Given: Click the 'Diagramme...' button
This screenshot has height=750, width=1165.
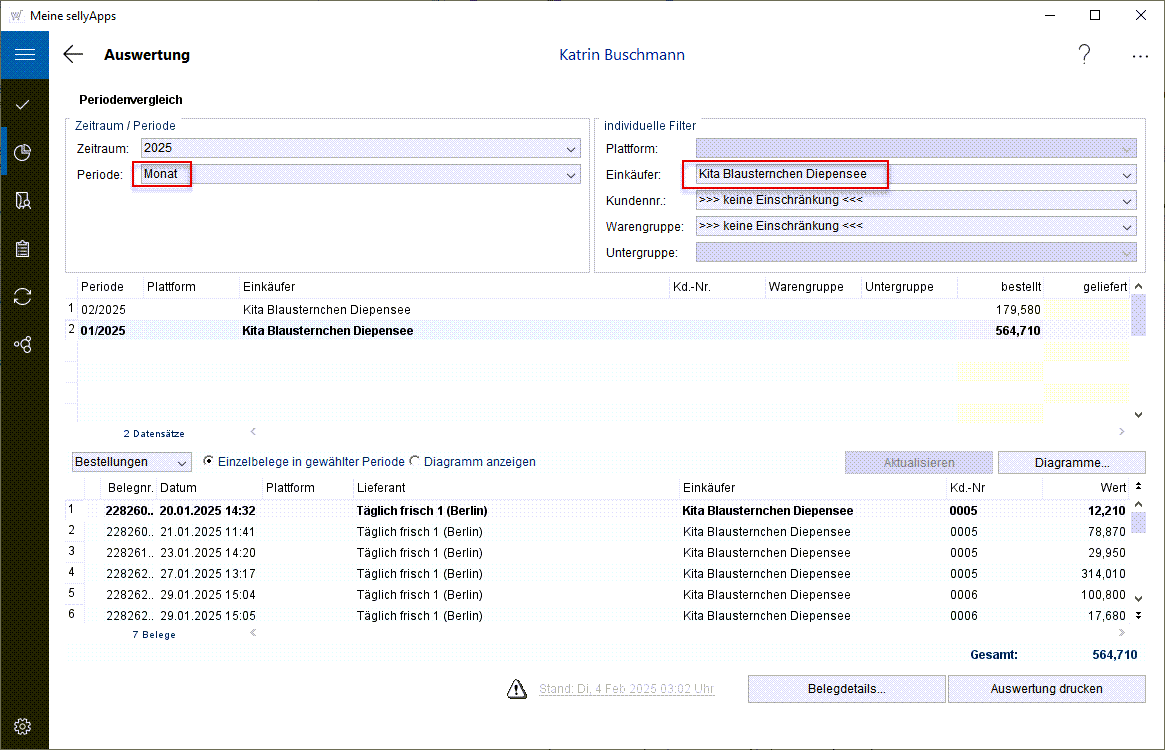Looking at the screenshot, I should click(1071, 463).
